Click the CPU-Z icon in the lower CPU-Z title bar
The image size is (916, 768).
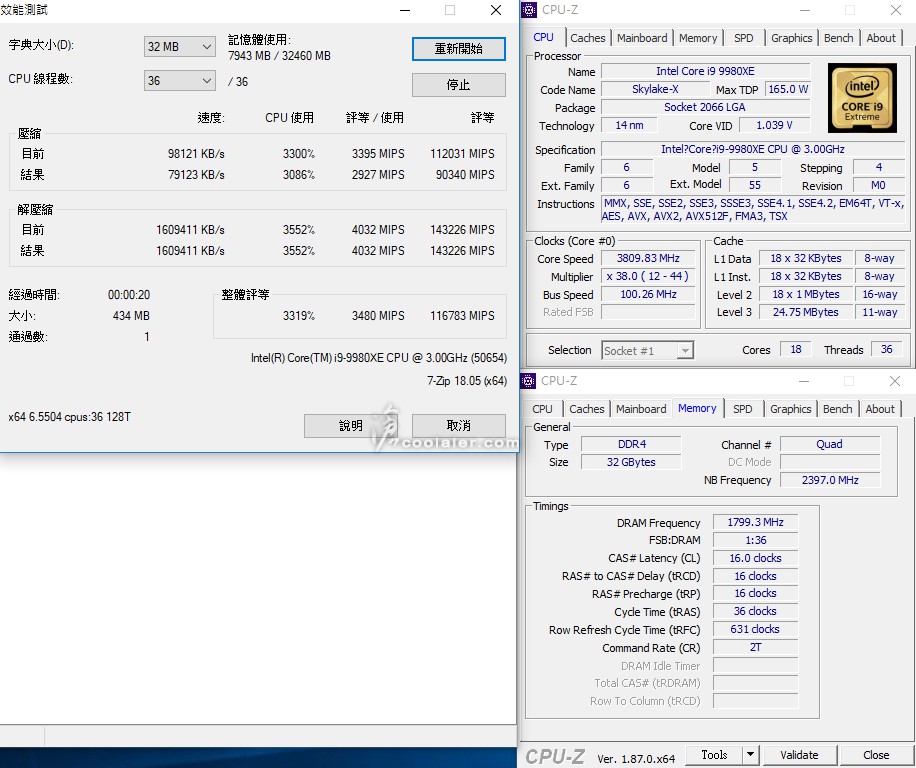(x=528, y=381)
